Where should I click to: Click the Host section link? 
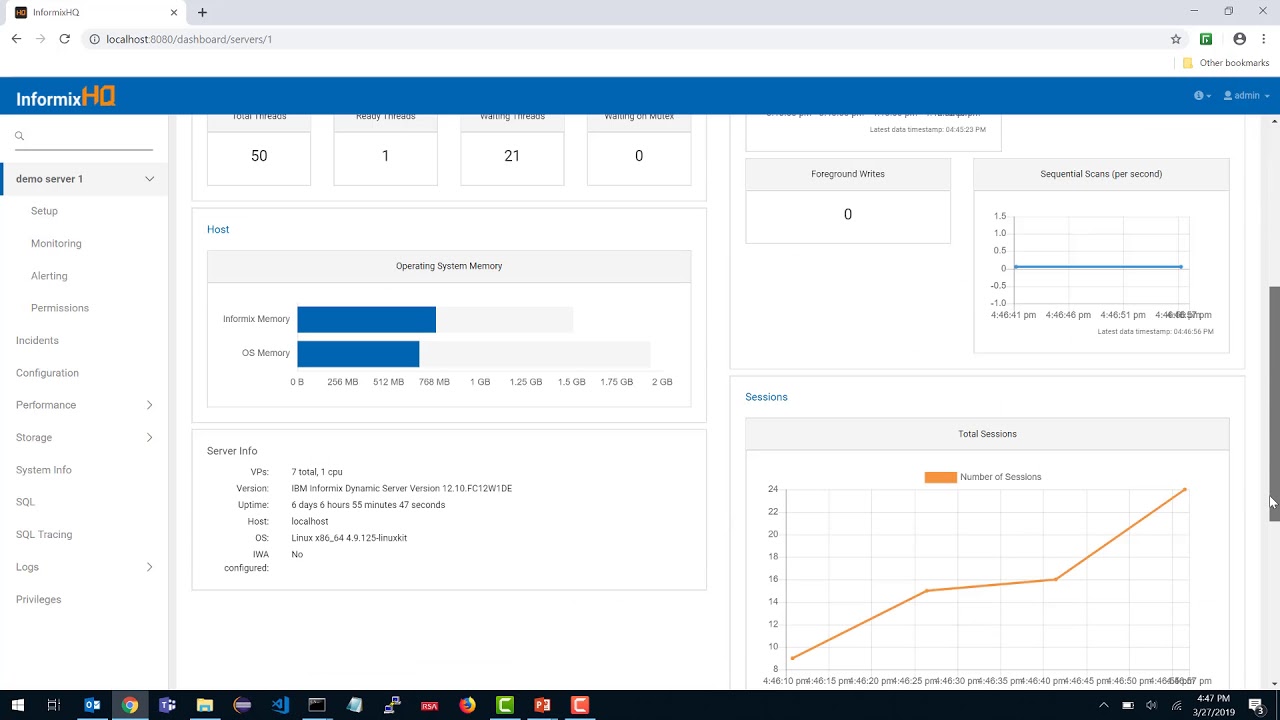coord(218,229)
